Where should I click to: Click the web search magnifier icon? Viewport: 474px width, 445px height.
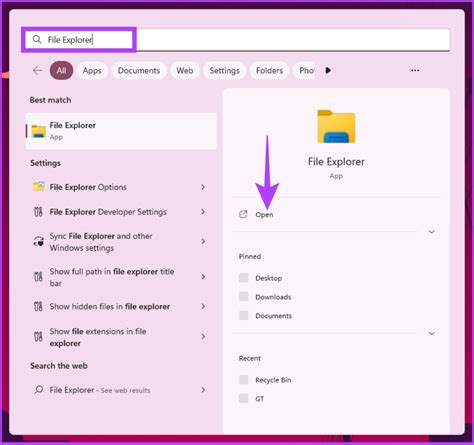(x=39, y=389)
